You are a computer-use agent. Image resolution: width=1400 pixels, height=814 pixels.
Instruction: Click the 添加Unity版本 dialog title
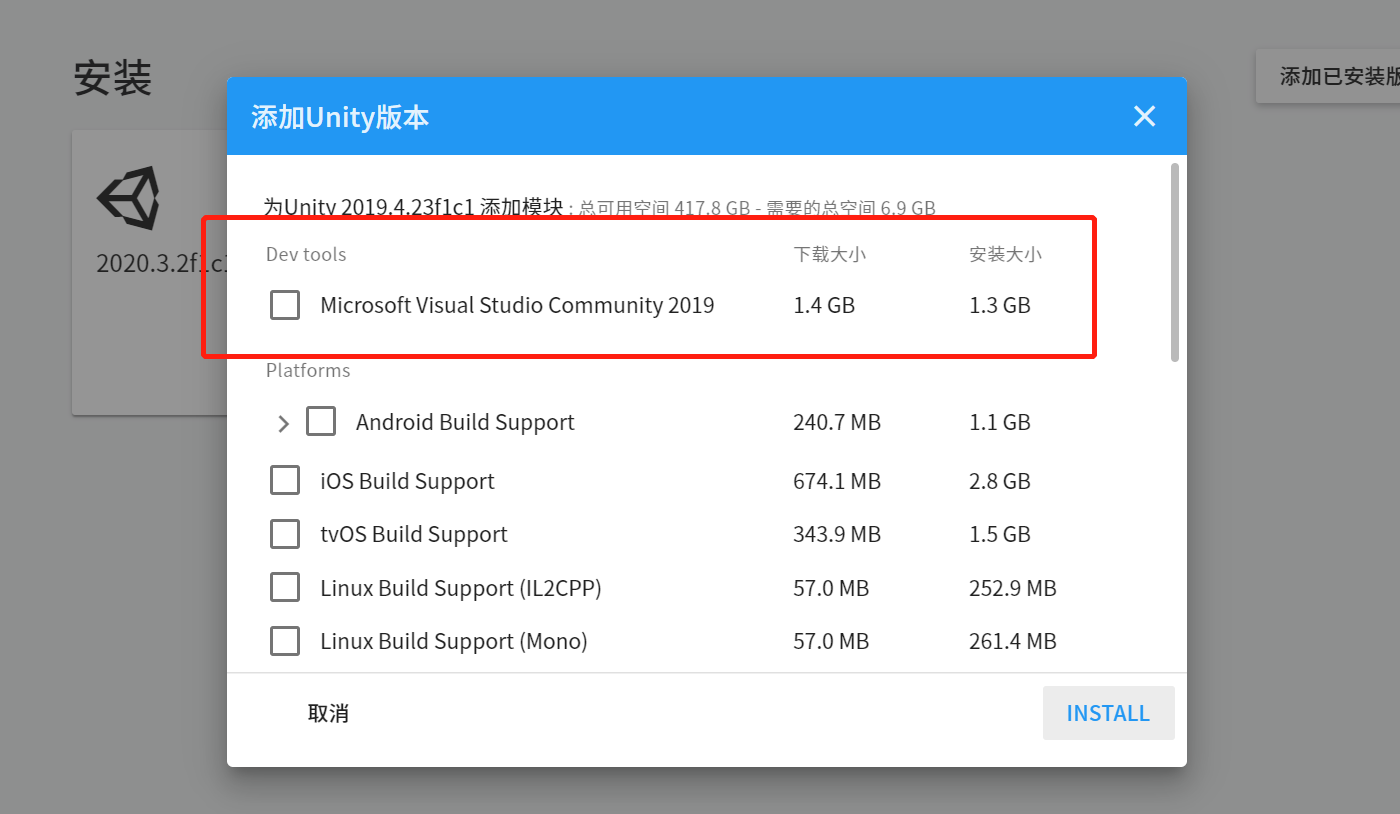coord(340,117)
